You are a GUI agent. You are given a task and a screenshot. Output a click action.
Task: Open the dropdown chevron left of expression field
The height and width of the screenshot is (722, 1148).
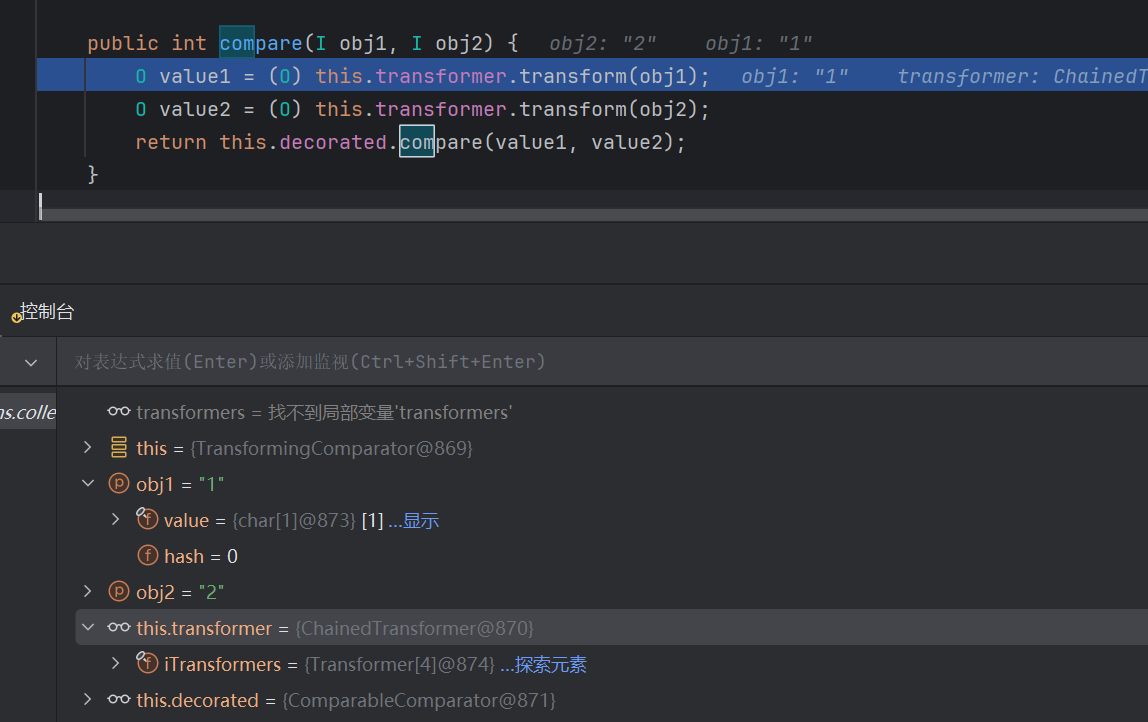point(30,362)
